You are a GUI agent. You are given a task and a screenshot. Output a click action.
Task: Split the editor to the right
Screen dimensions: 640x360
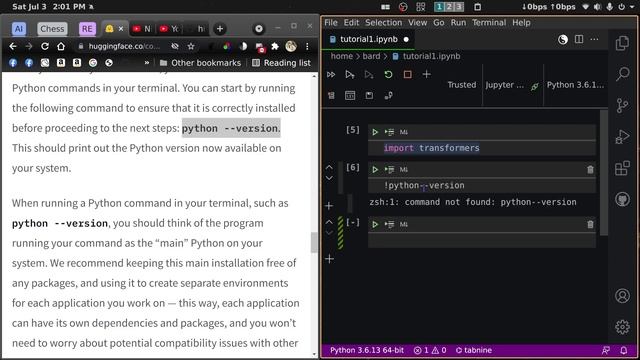579,39
